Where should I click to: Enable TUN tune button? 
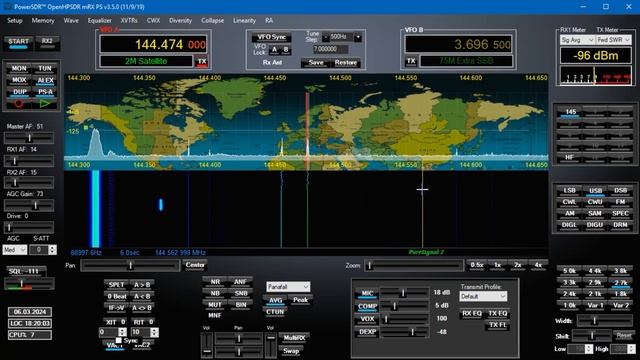(x=45, y=69)
